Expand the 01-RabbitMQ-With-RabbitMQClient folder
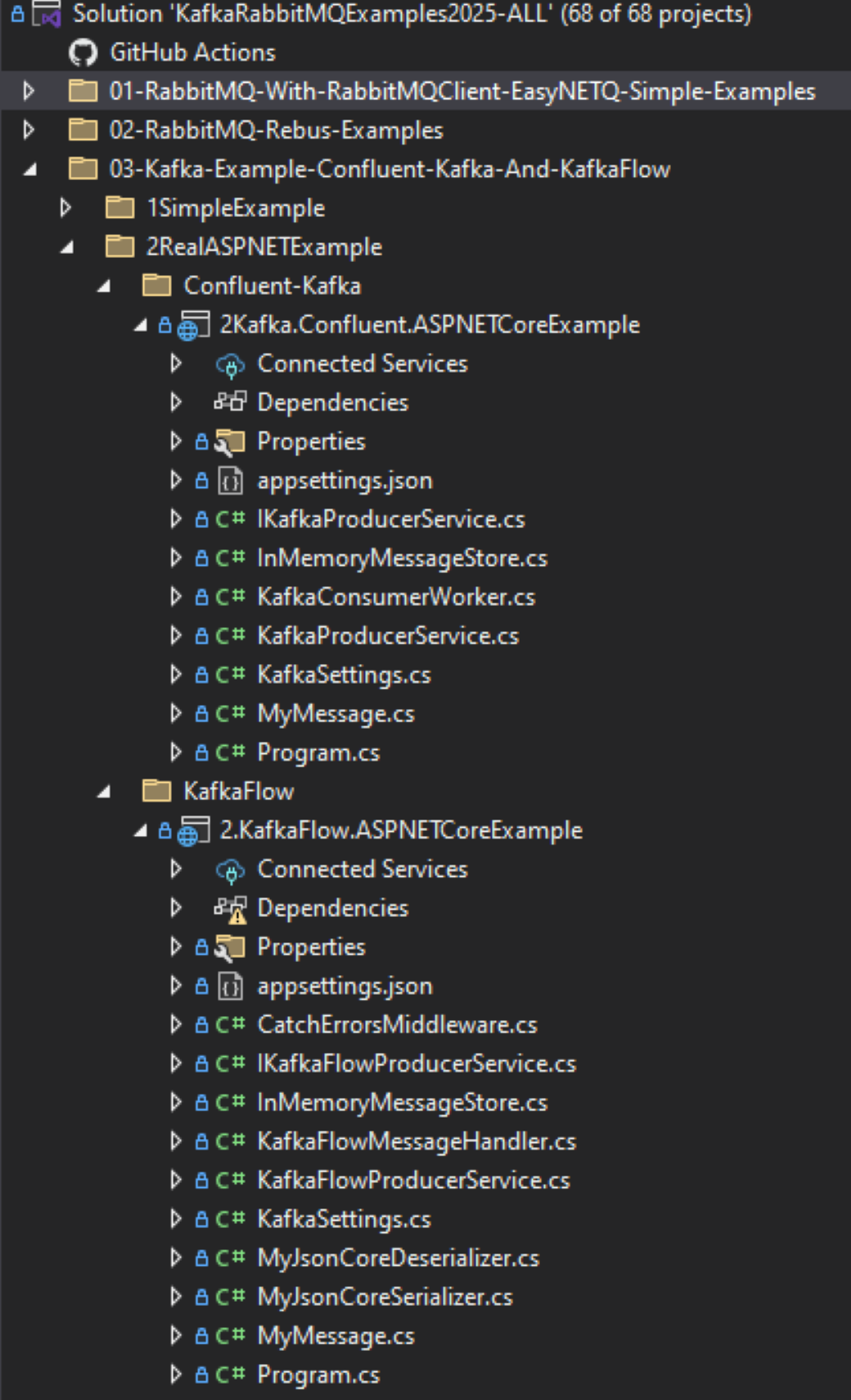 29,91
